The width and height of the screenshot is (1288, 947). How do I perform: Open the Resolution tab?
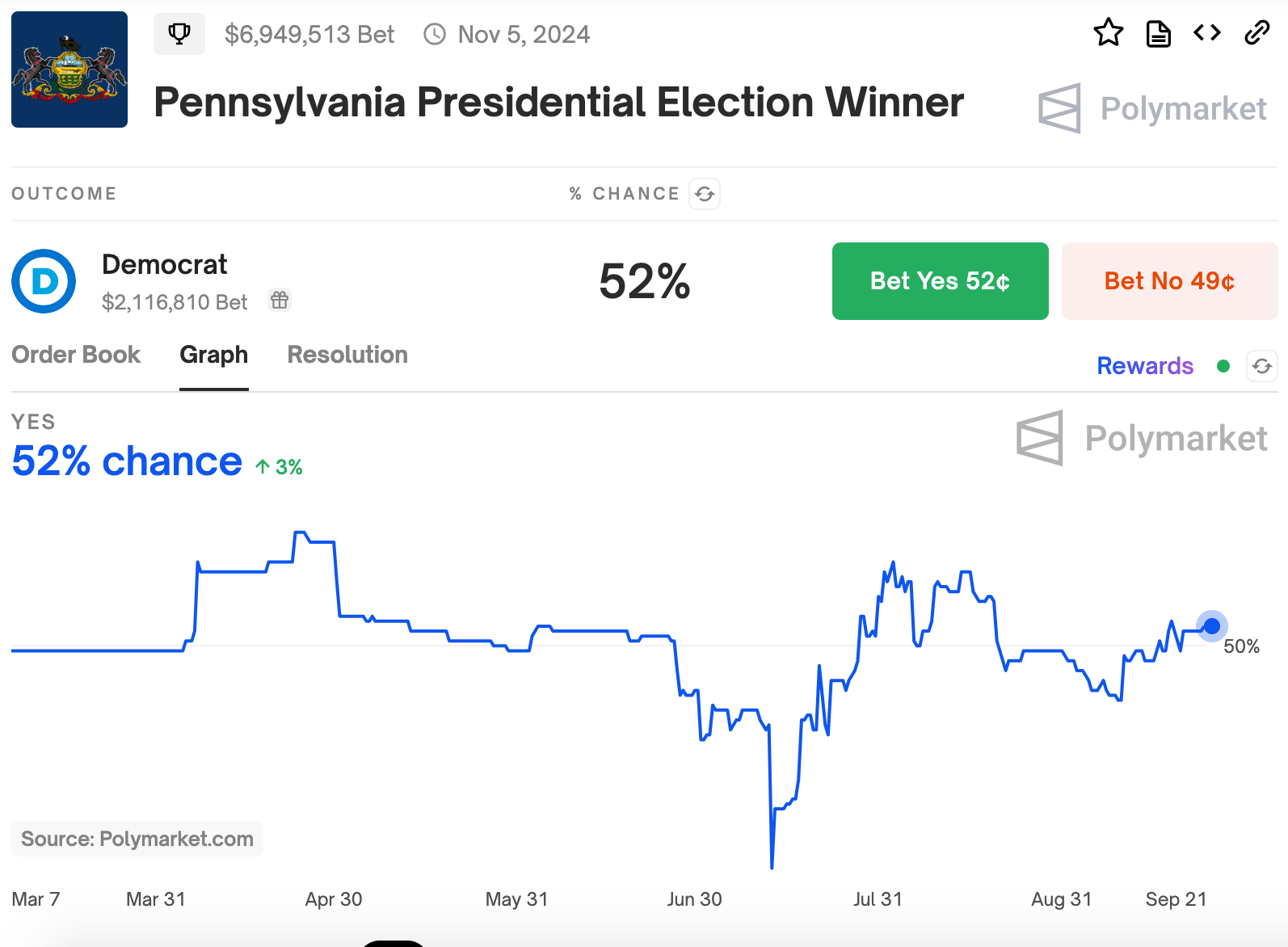pyautogui.click(x=347, y=355)
